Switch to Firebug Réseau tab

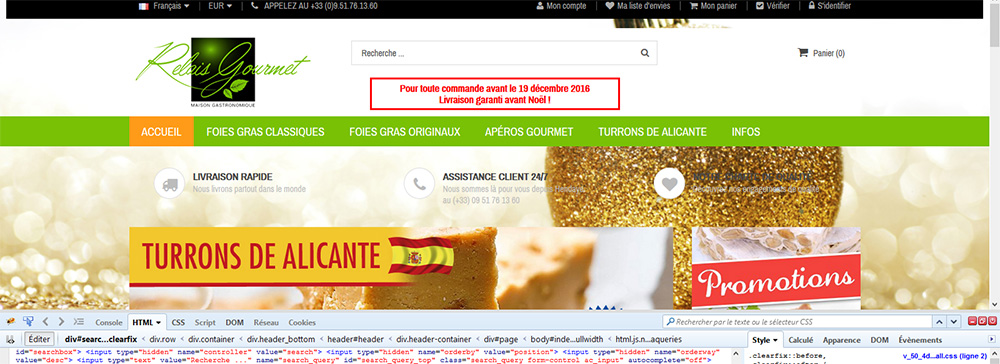266,323
